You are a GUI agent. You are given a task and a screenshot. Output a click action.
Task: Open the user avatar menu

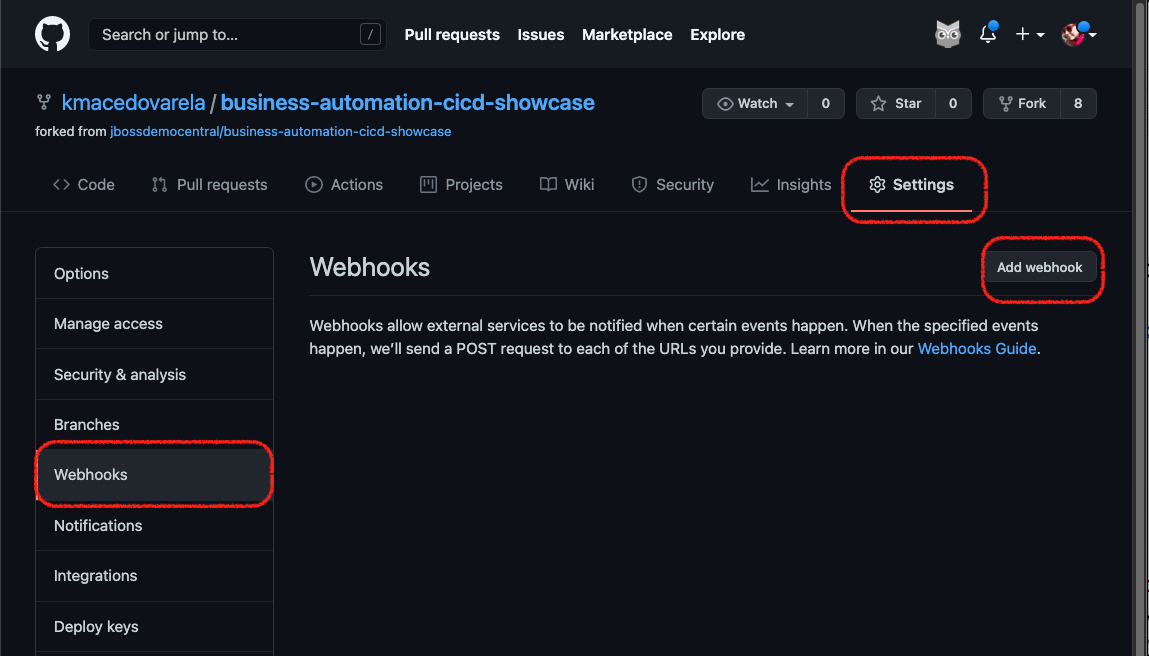(1079, 34)
